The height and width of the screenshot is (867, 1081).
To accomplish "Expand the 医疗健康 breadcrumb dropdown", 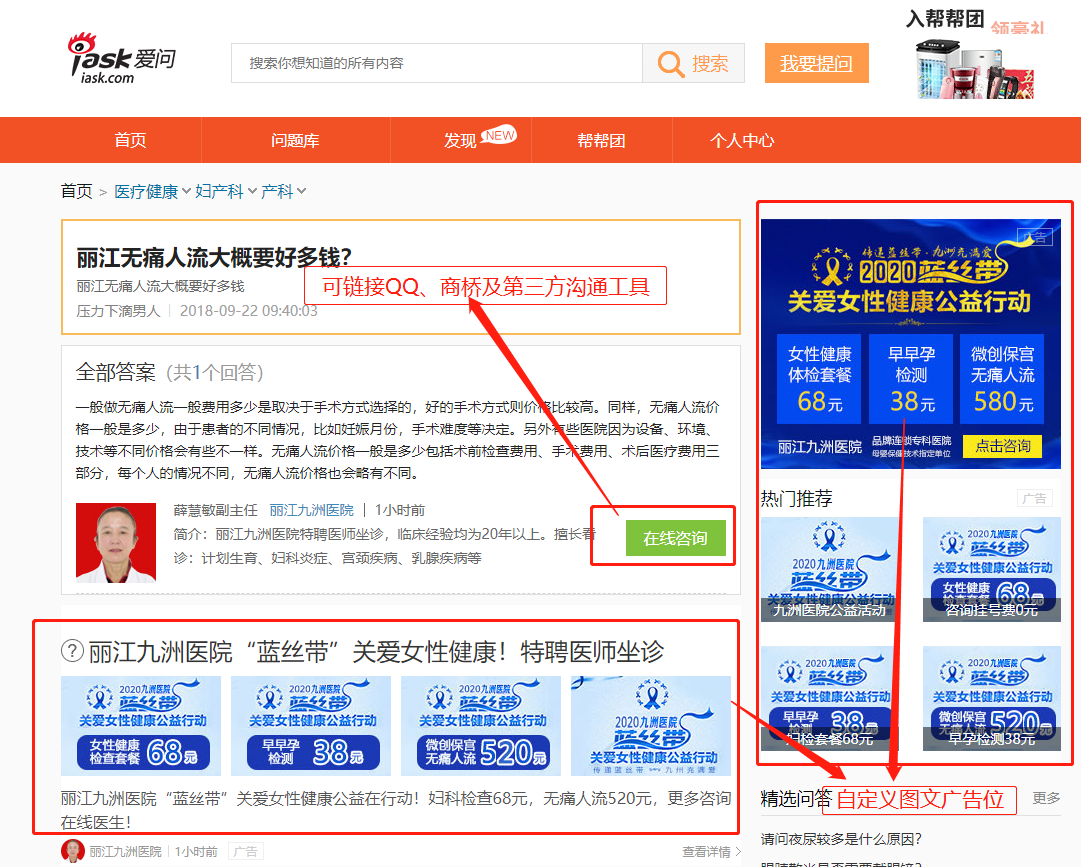I will tap(186, 191).
